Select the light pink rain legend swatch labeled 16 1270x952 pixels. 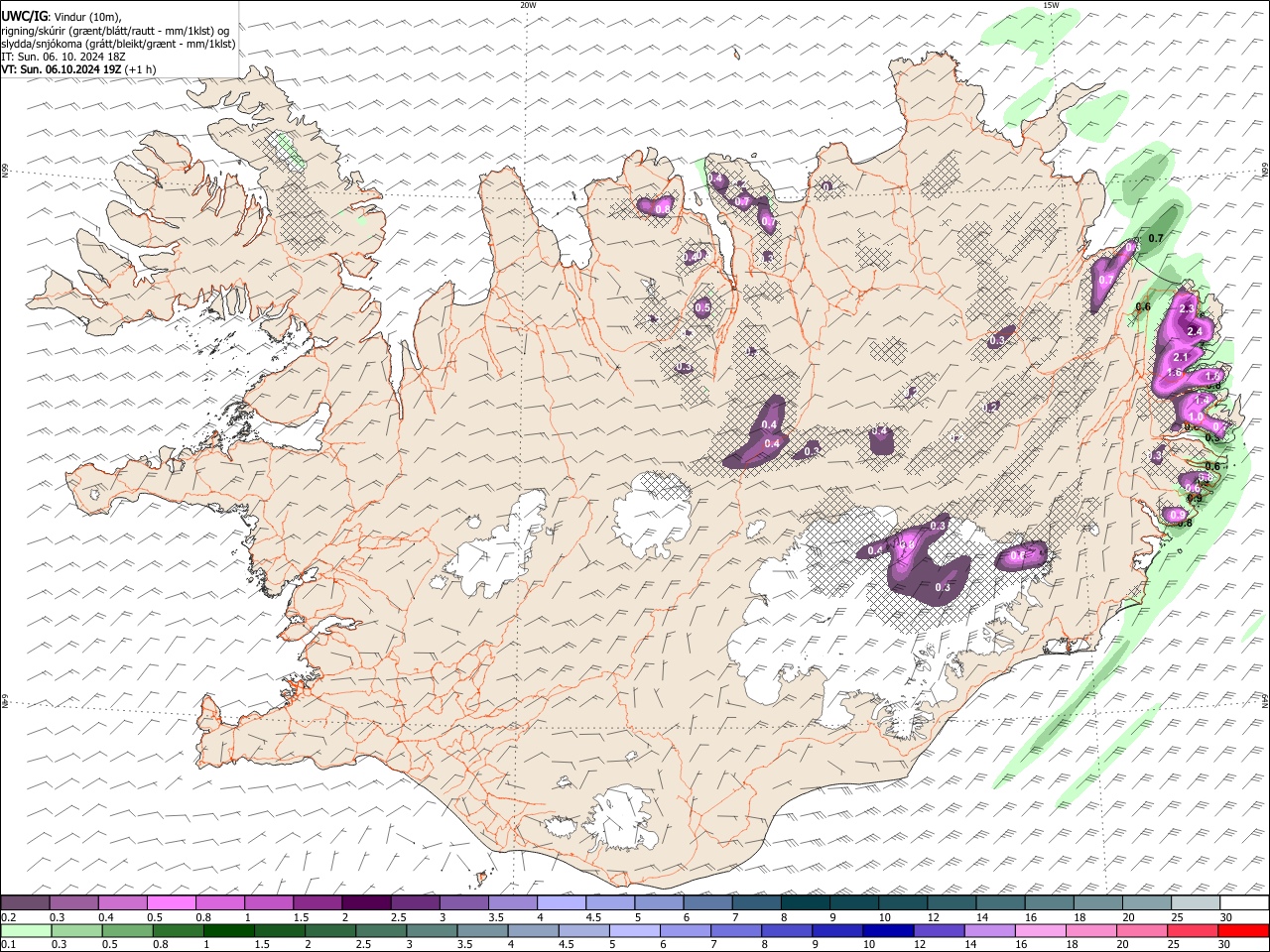coord(1039,930)
